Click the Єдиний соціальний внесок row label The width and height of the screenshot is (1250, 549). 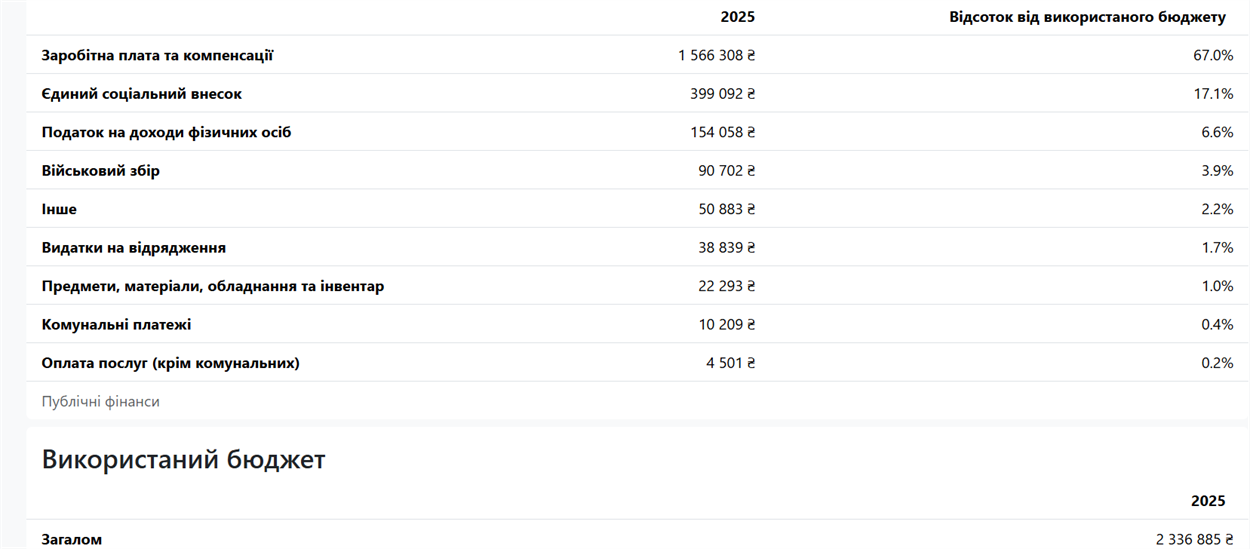pyautogui.click(x=142, y=94)
